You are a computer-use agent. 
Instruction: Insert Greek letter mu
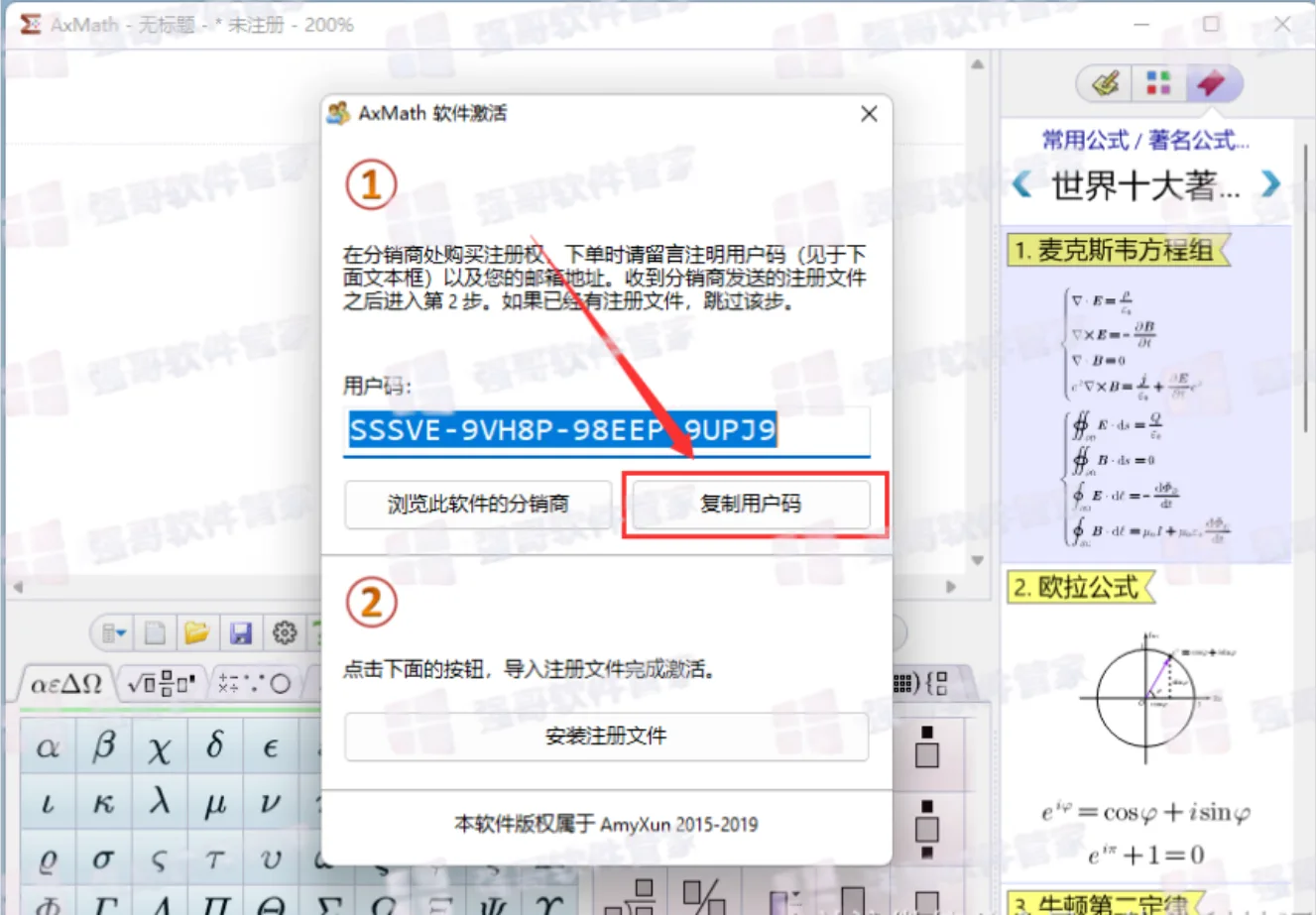pos(214,803)
